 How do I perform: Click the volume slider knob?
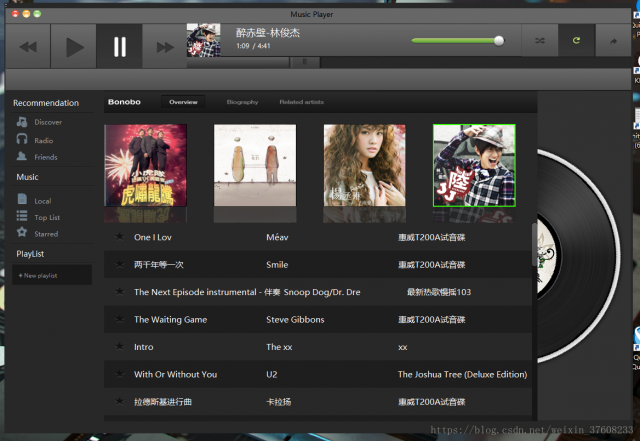pyautogui.click(x=499, y=40)
